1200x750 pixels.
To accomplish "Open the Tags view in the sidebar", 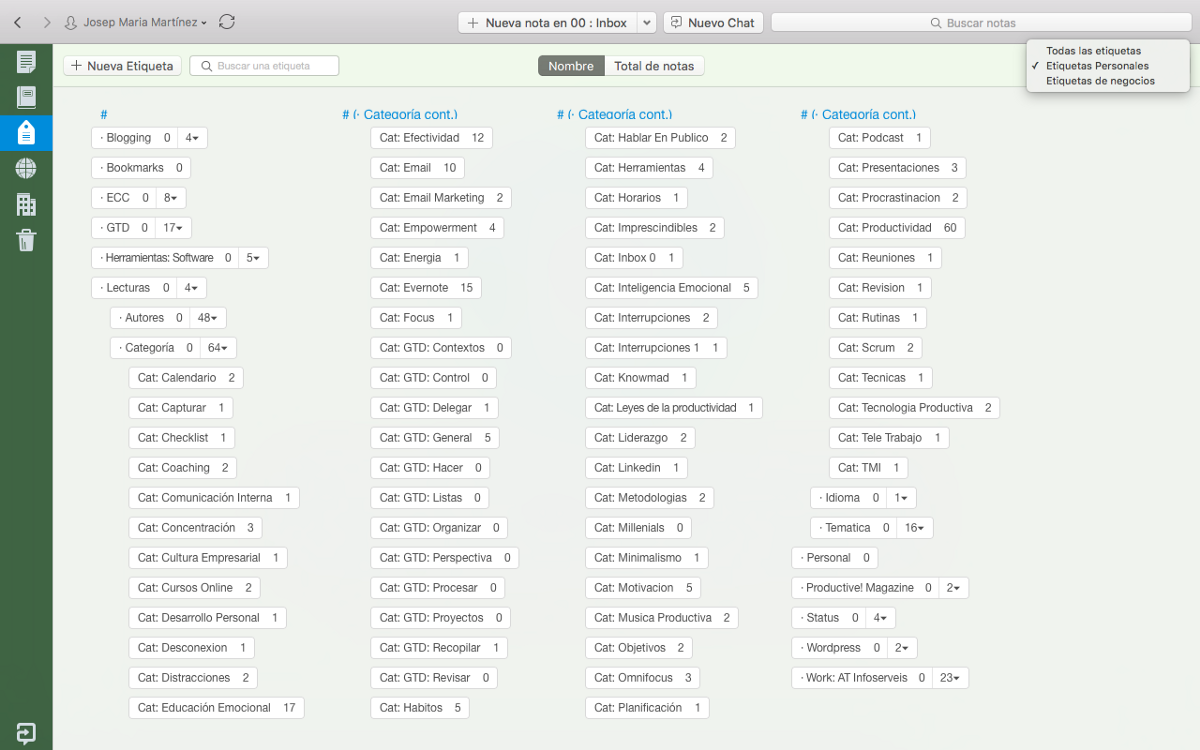I will 26,132.
